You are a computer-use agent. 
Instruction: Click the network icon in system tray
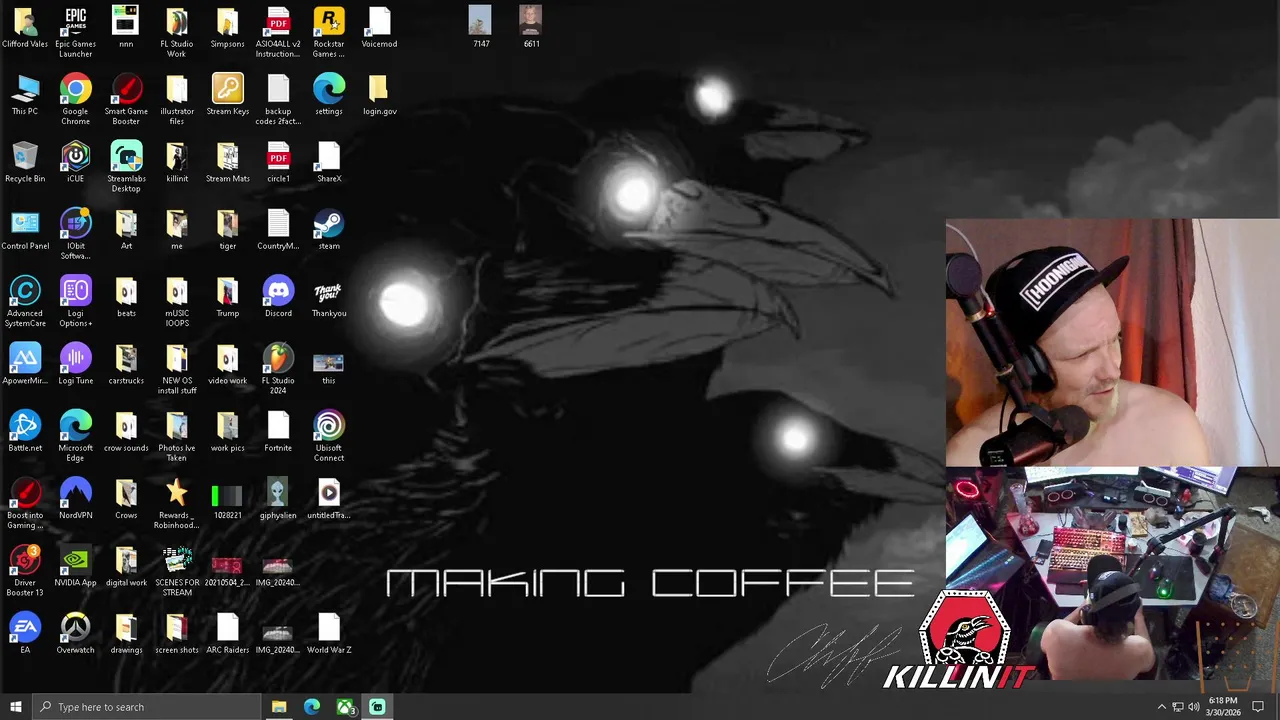tap(1178, 707)
